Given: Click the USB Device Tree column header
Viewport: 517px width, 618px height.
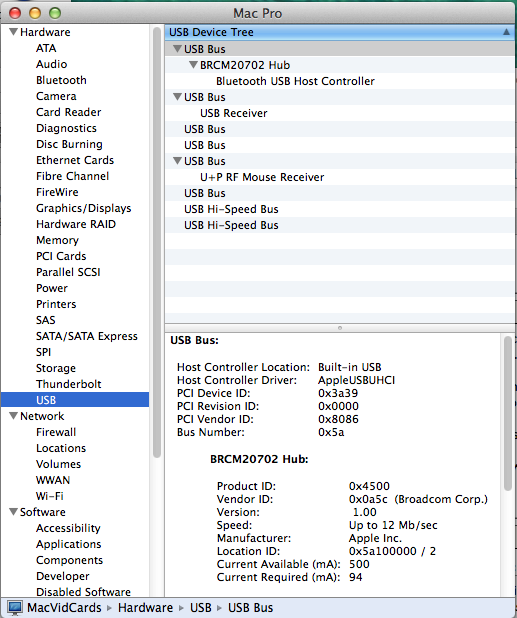Looking at the screenshot, I should 340,32.
